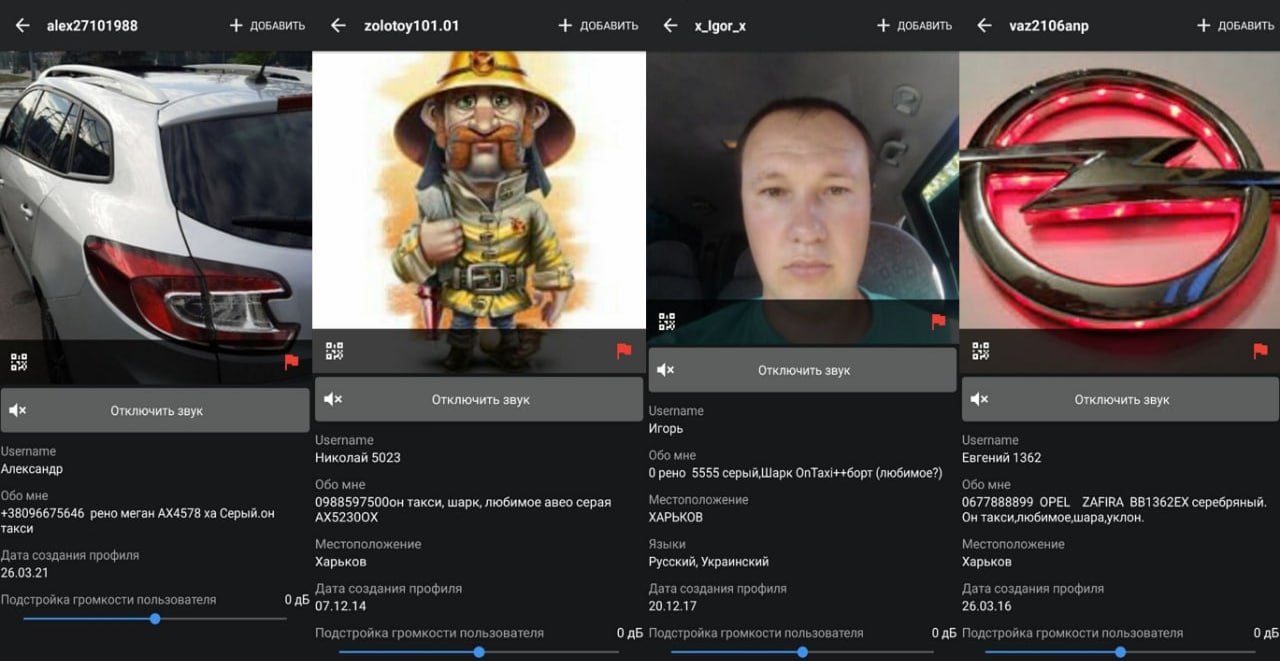
Task: Report alex27101988 with the red flag
Action: tap(291, 362)
